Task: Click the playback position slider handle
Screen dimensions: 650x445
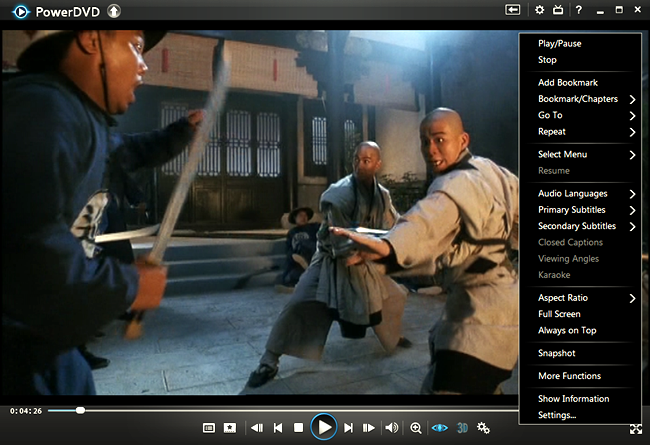Action: 80,410
